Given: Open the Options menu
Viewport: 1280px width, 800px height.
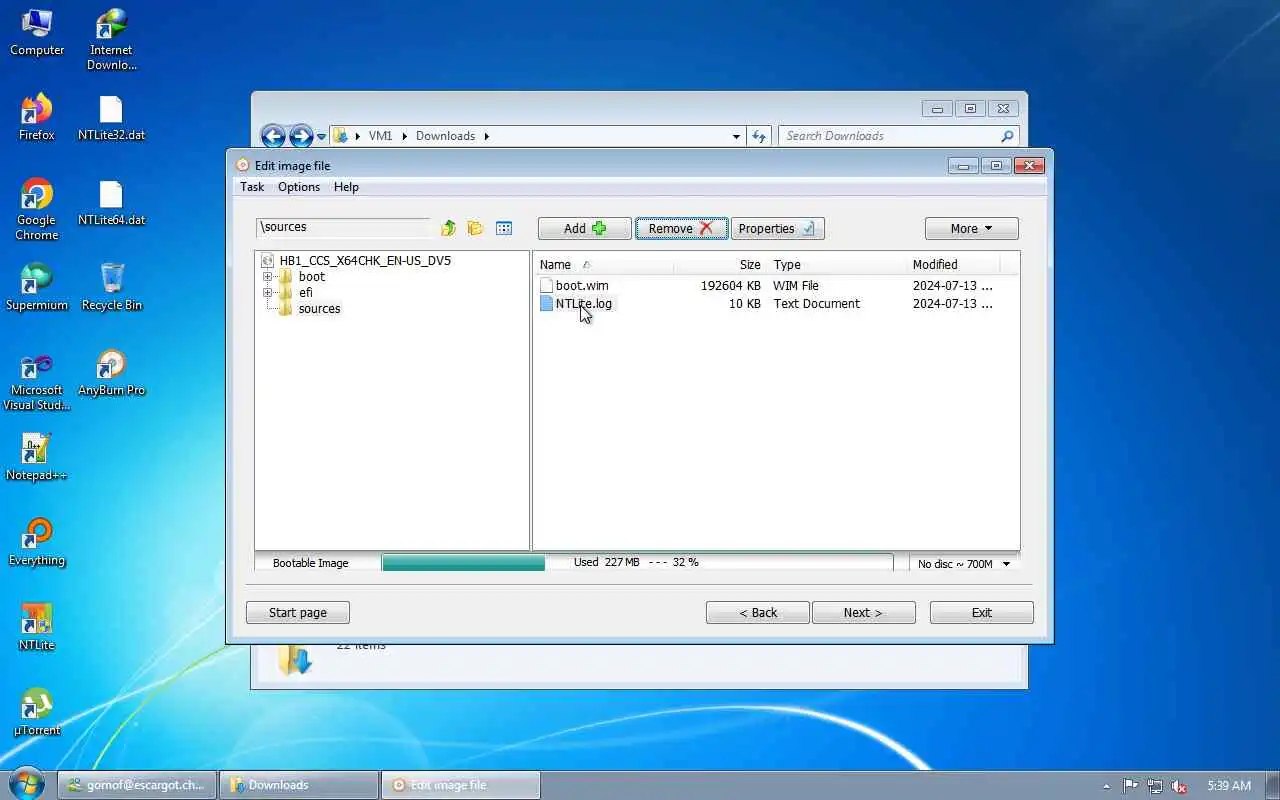Looking at the screenshot, I should click(x=299, y=187).
